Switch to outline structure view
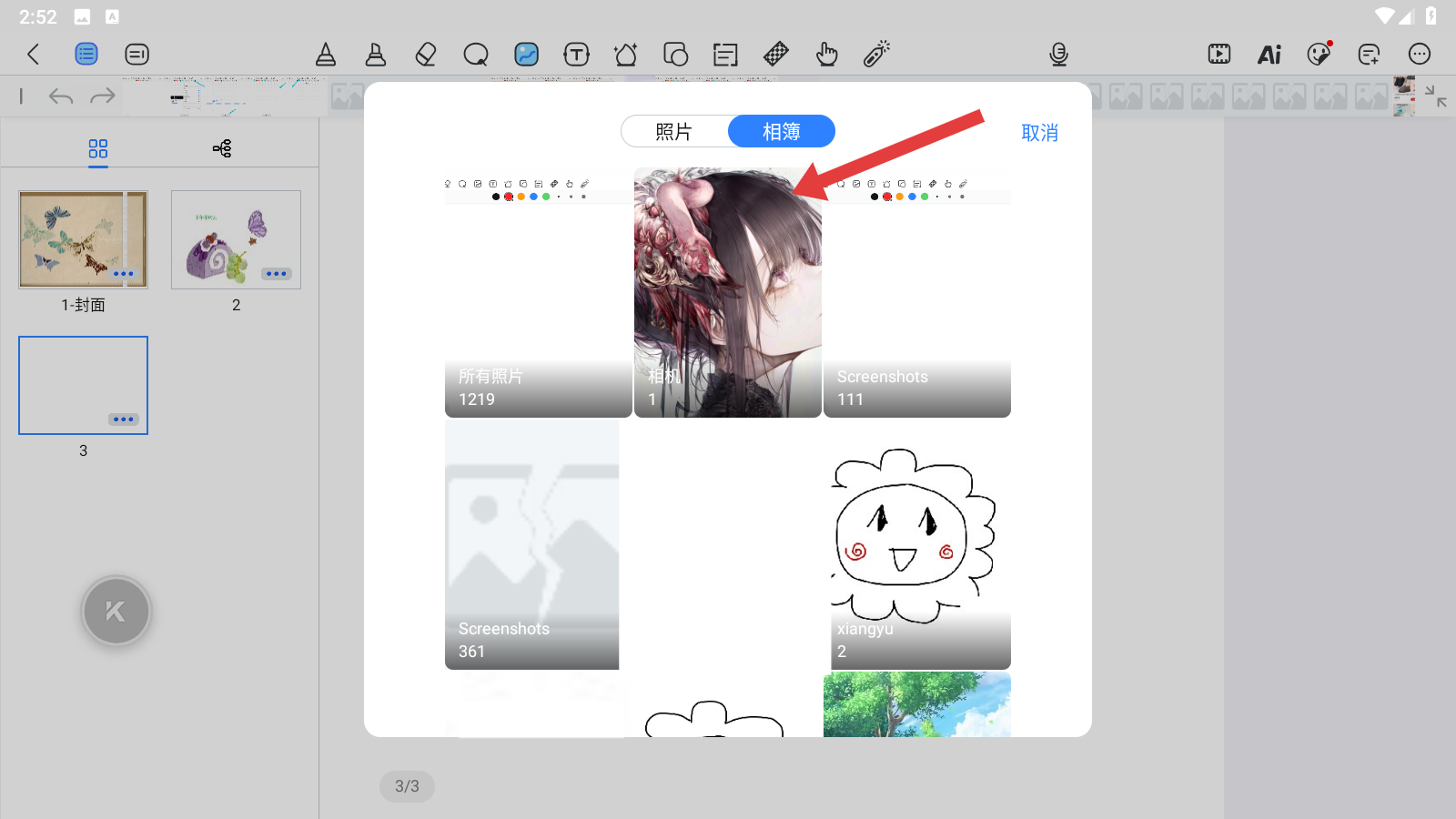This screenshot has width=1456, height=819. 222,148
